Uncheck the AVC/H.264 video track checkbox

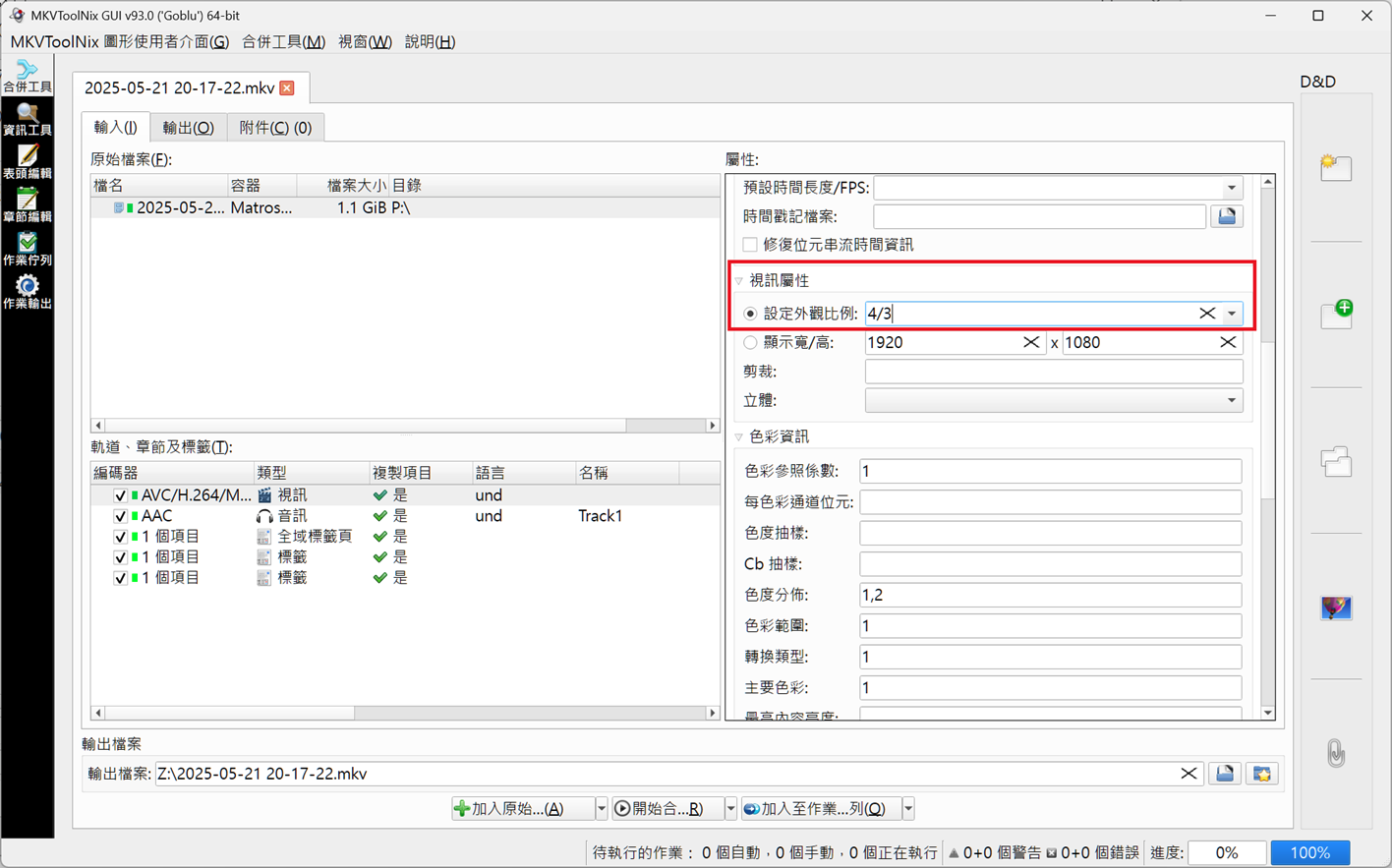pos(120,495)
